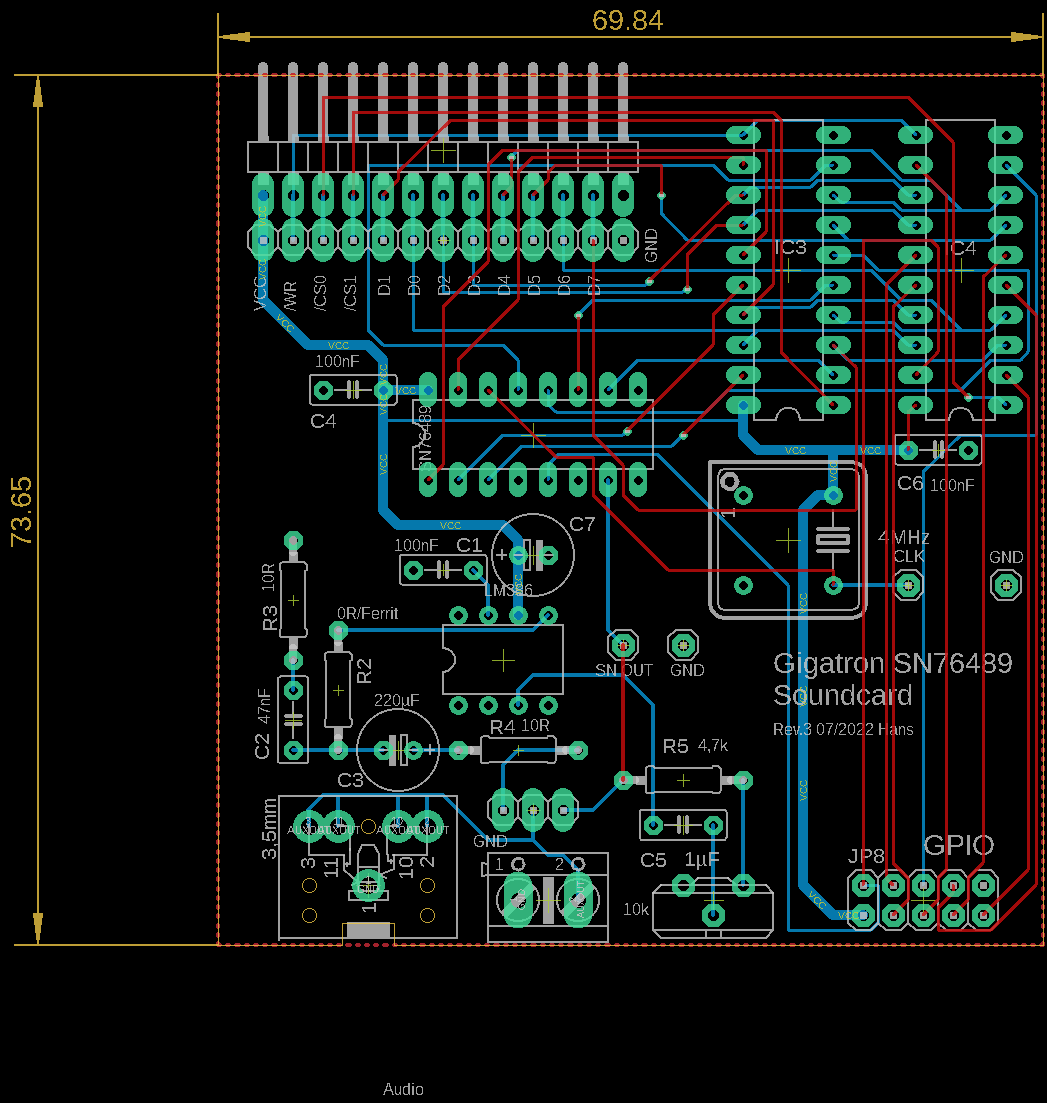Click the C6 100nF capacitor
Screen dimensions: 1047x1103
coord(938,450)
